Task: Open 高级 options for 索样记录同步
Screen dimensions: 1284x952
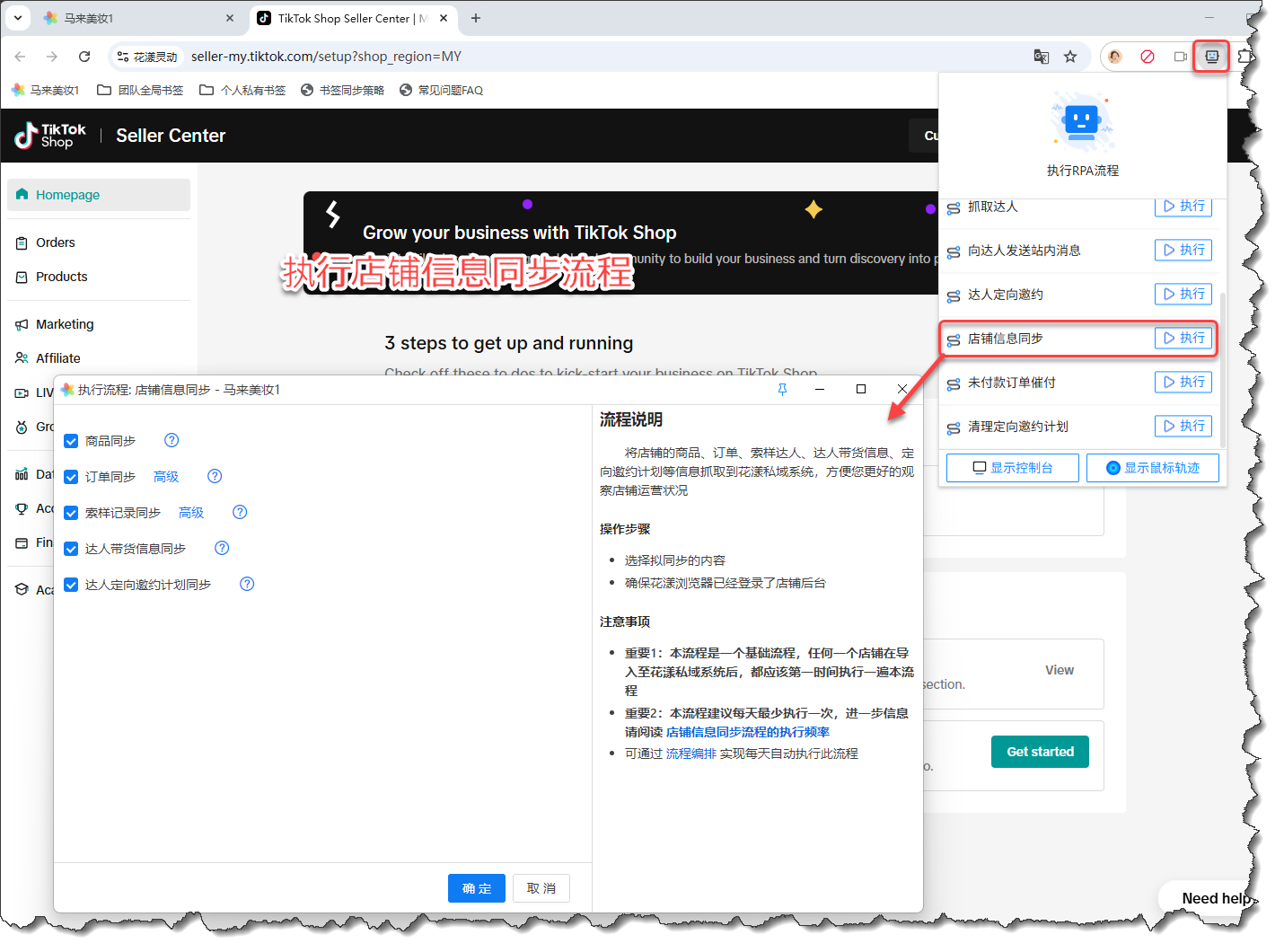Action: 191,513
